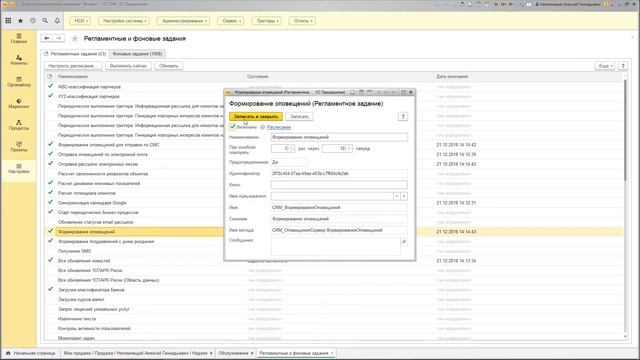This screenshot has width=640, height=360.
Task: Close the Мои продажи bottom tab
Action: [211, 353]
